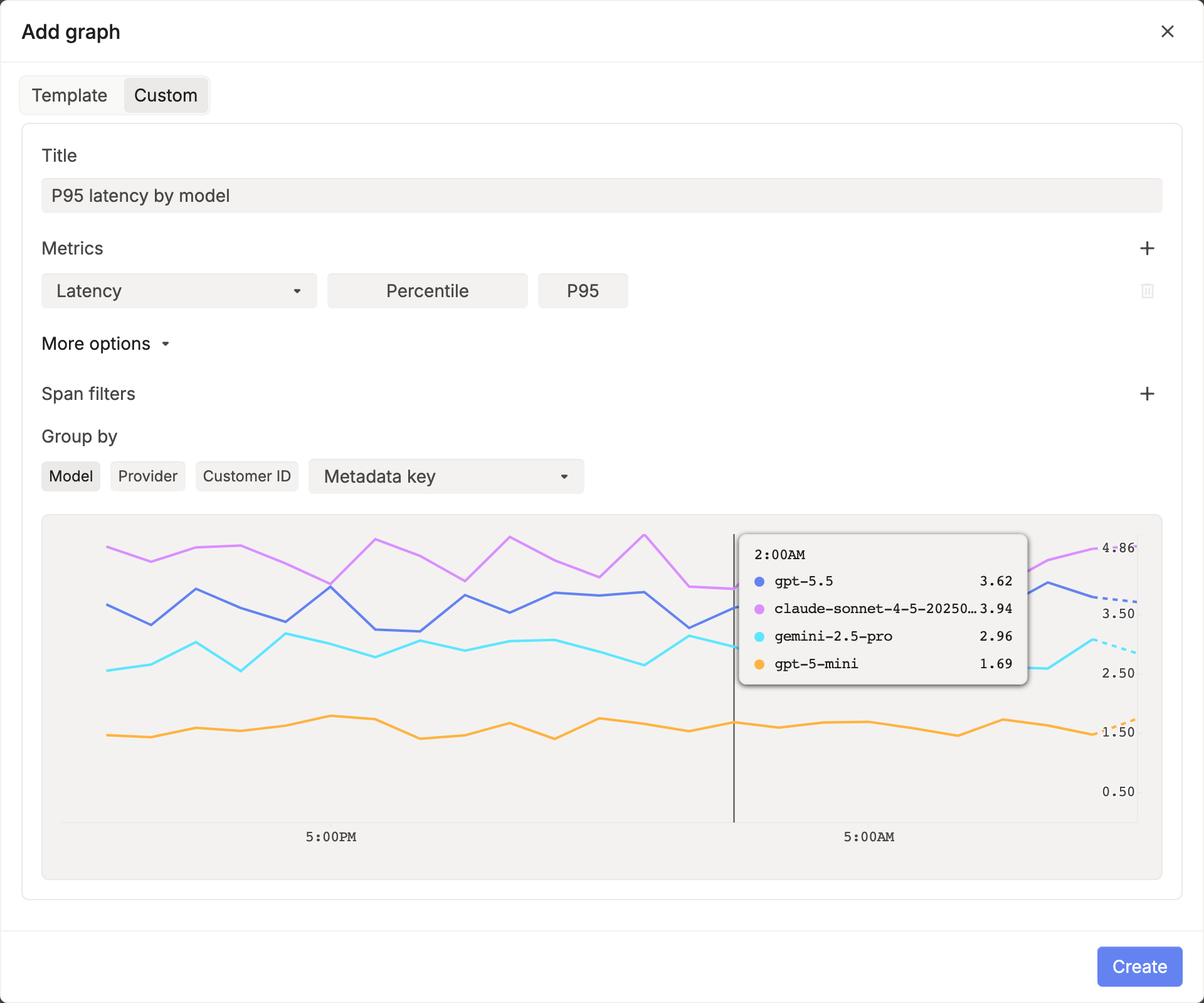Screen dimensions: 1204x1003
Task: Switch to the Template tab
Action: tap(70, 95)
